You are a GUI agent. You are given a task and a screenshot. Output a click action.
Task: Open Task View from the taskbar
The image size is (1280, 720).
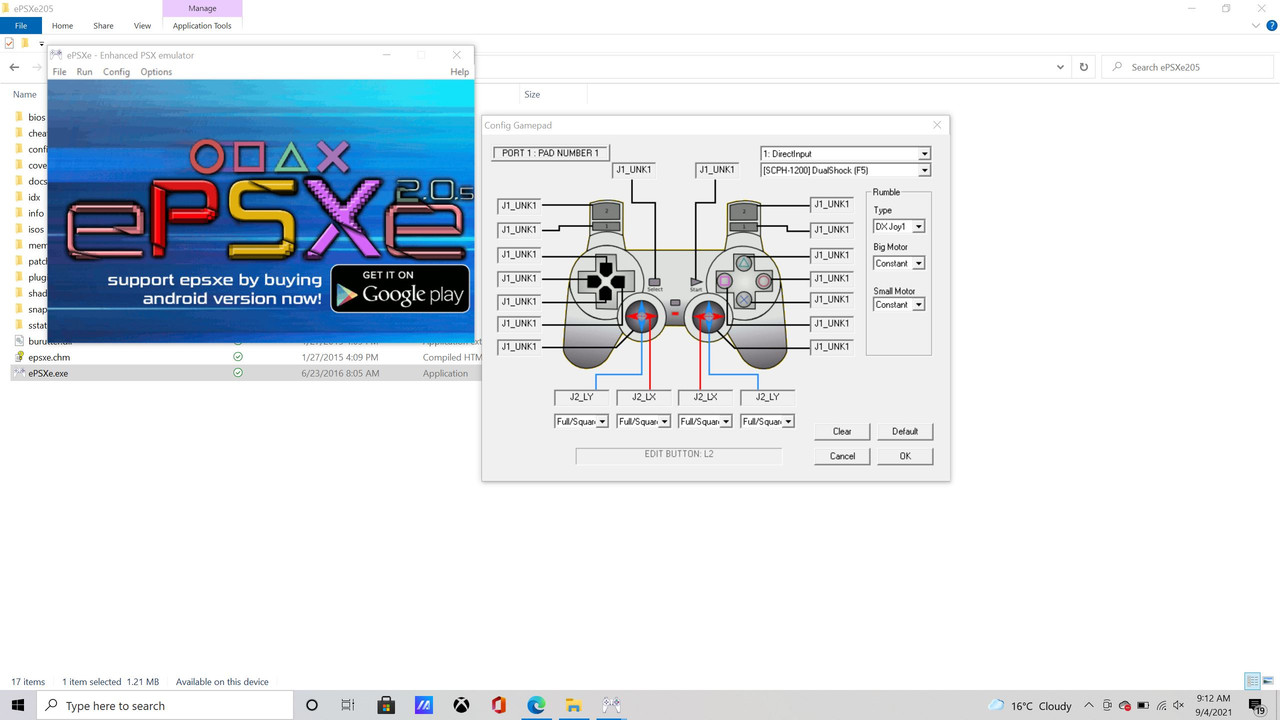348,705
